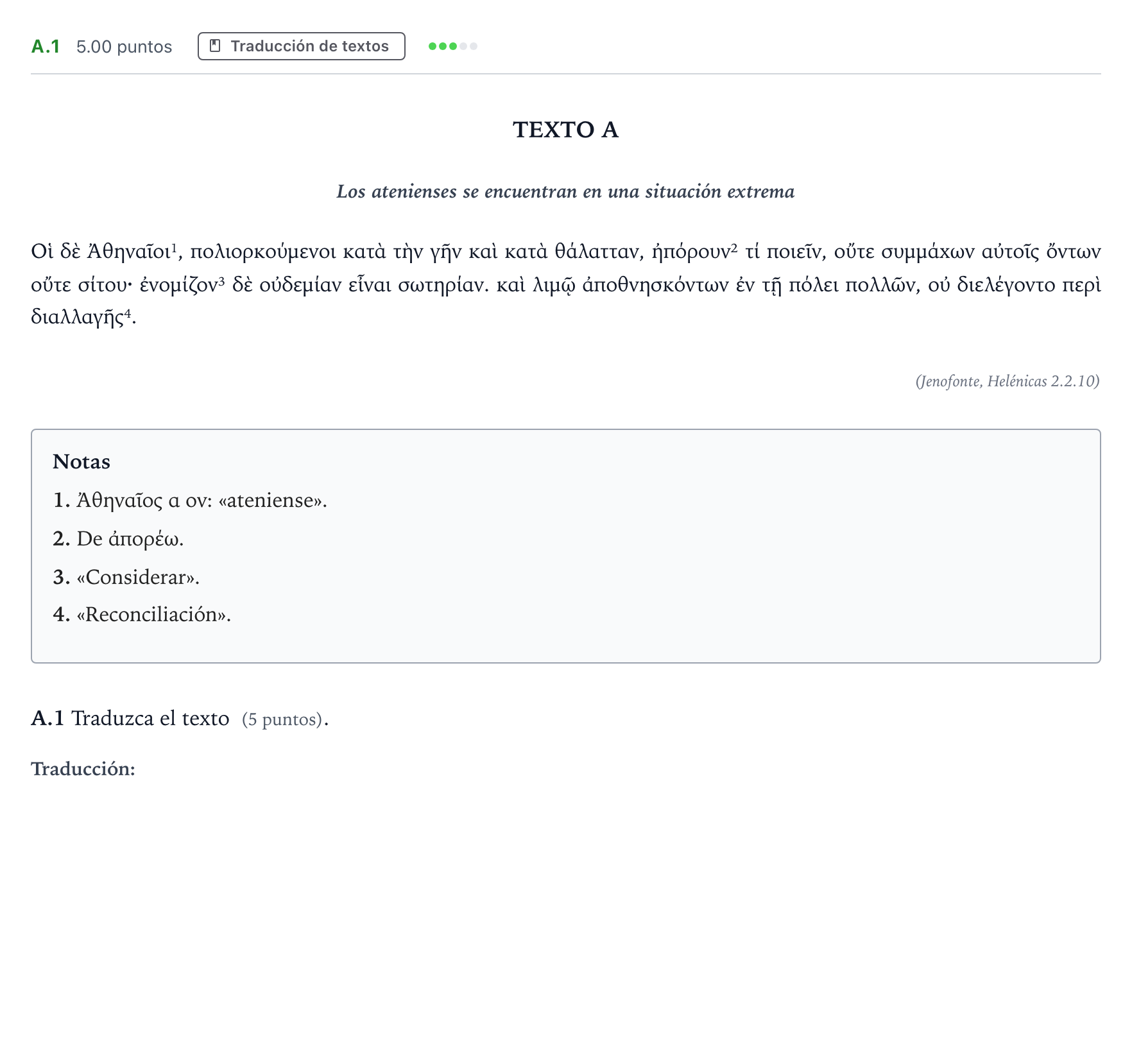Click the A.1 Traduzca el texto instruction

pyautogui.click(x=130, y=718)
